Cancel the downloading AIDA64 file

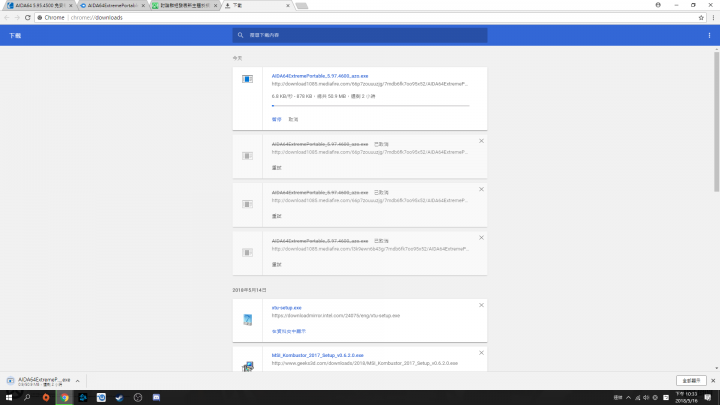click(x=293, y=119)
